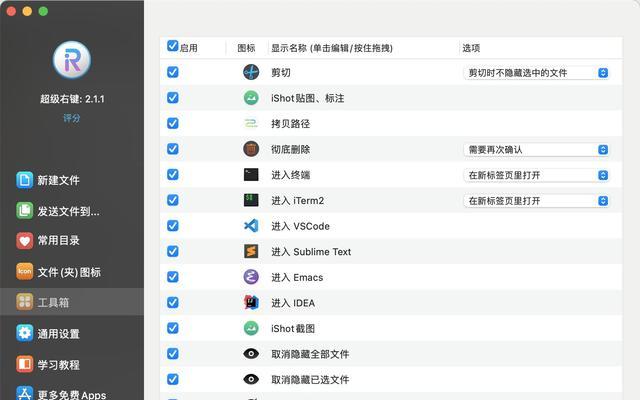The image size is (640, 400).
Task: Click the scissors icon for 剪切
Action: (x=251, y=72)
